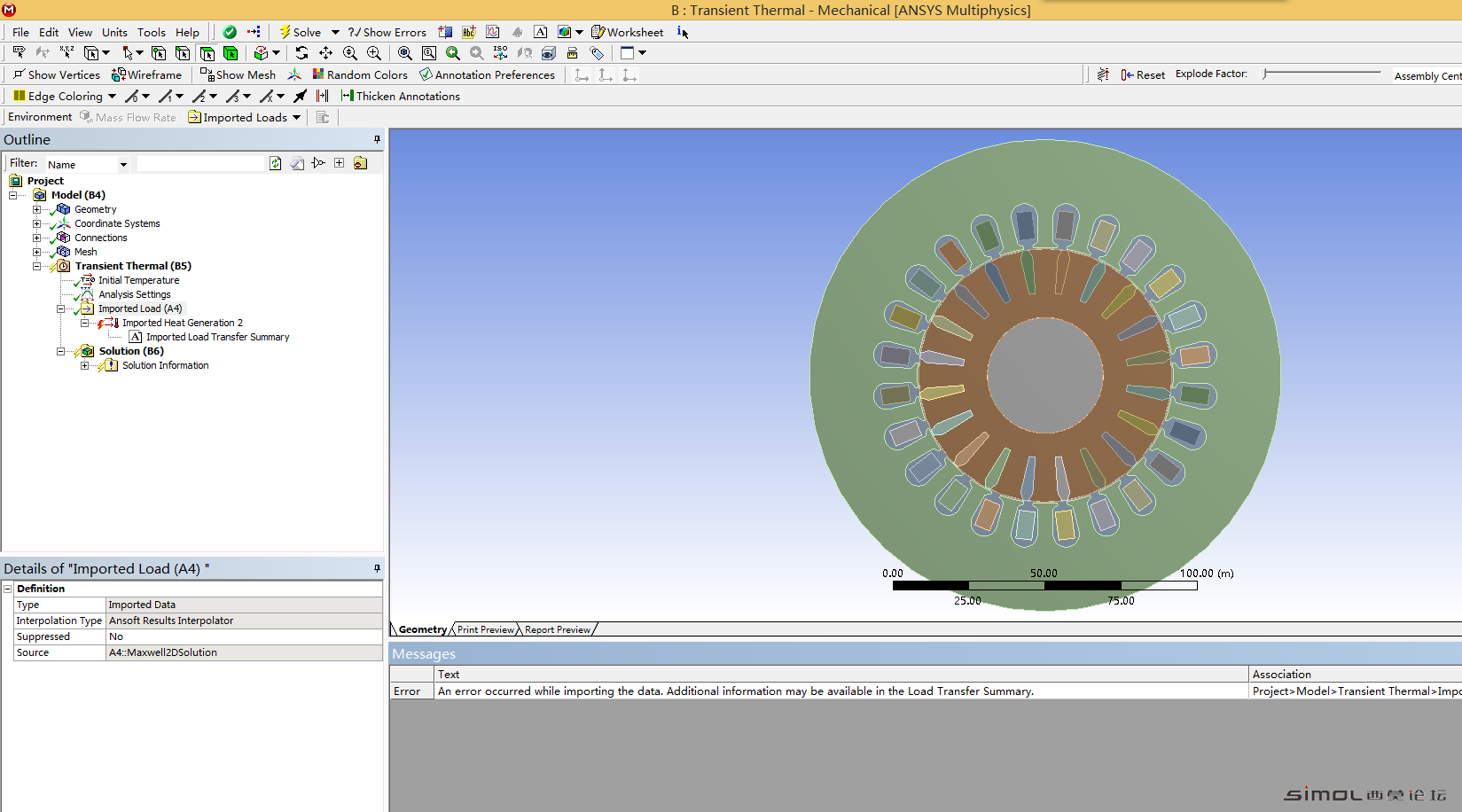Click the ISO isometric view icon
This screenshot has height=812, width=1462.
click(501, 53)
